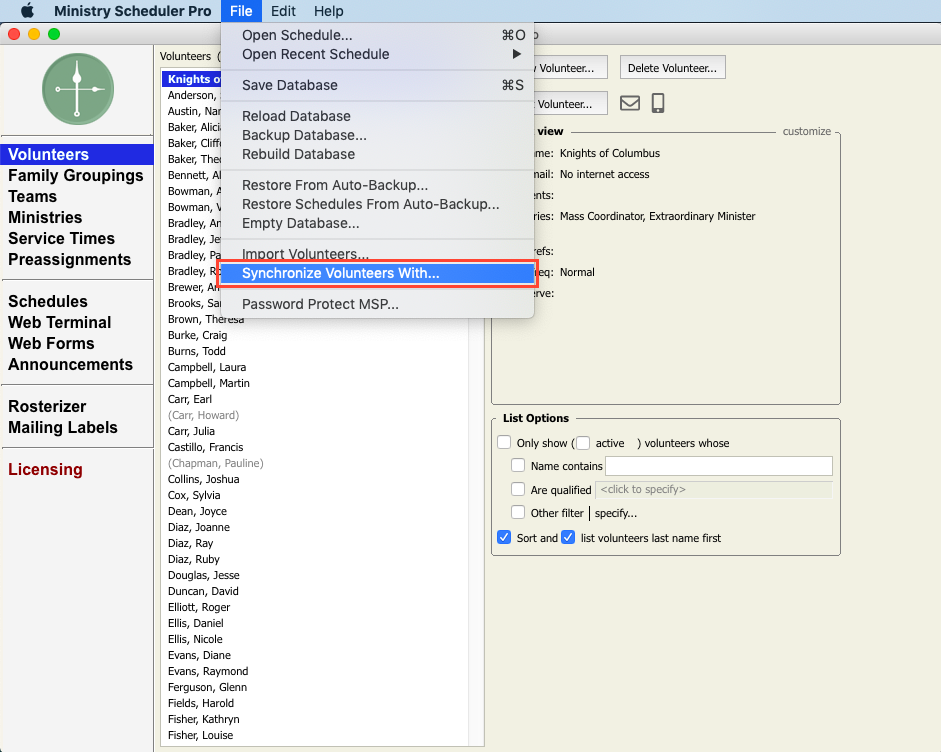The width and height of the screenshot is (941, 752).
Task: Select volunteer Ellis, Nicole
Action: point(195,639)
